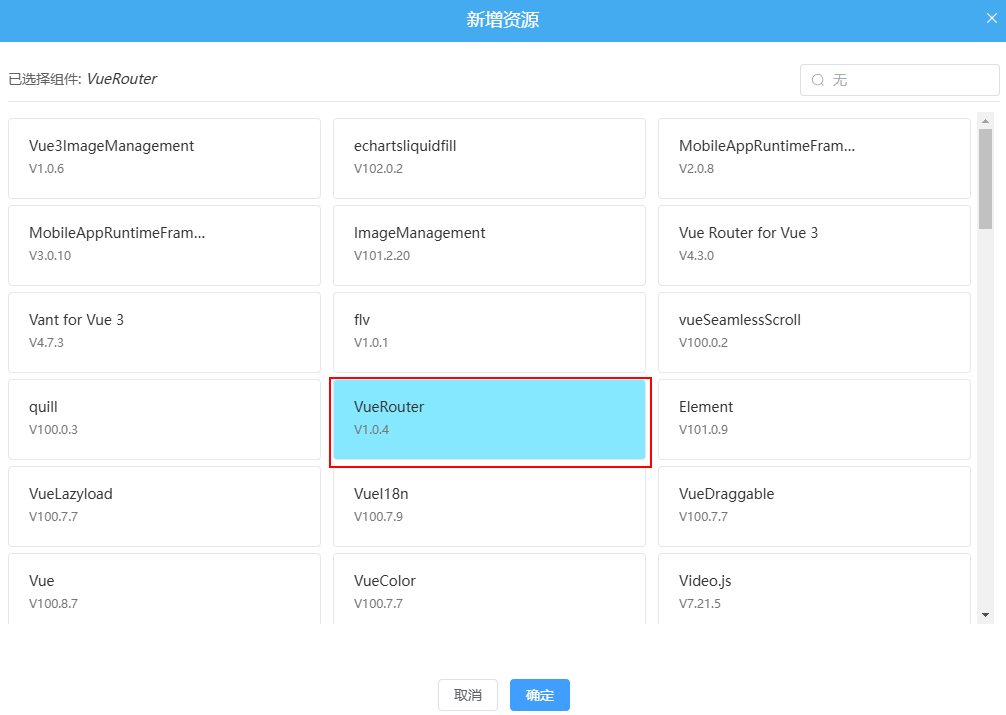1006x715 pixels.
Task: Close the 新增资源 dialog with the X
Action: 992,19
